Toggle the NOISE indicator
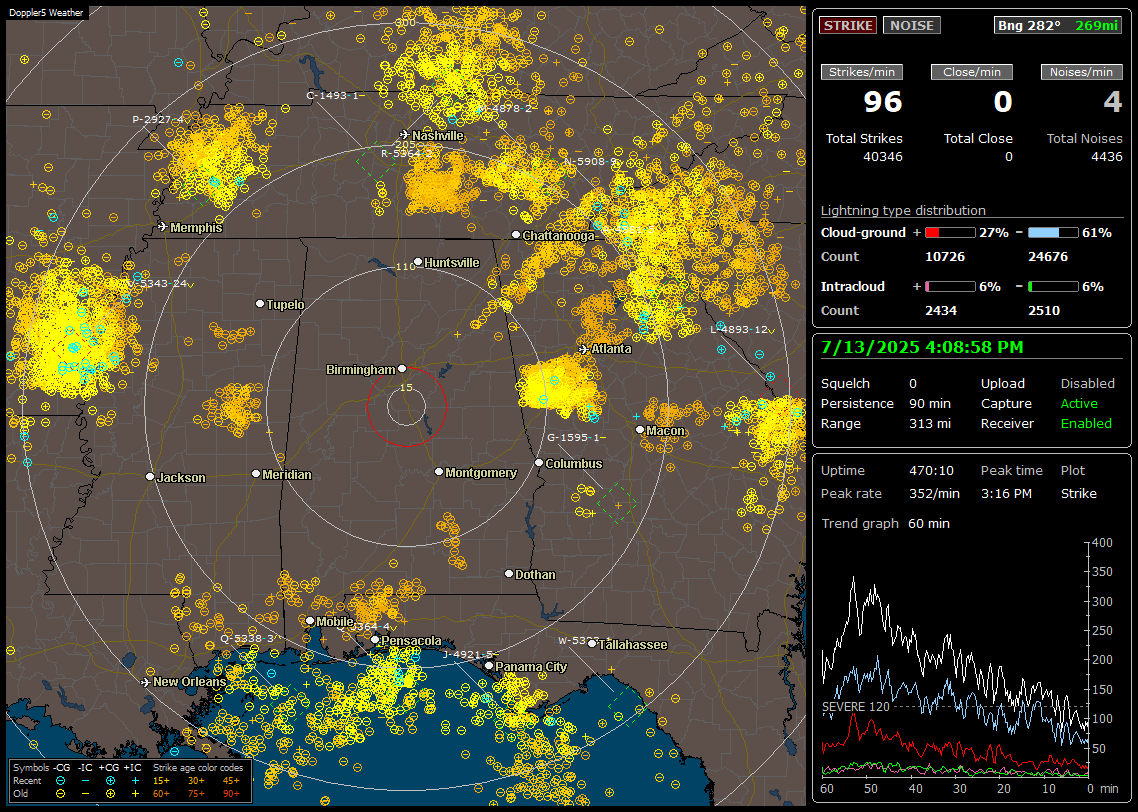This screenshot has height=812, width=1138. coord(912,25)
